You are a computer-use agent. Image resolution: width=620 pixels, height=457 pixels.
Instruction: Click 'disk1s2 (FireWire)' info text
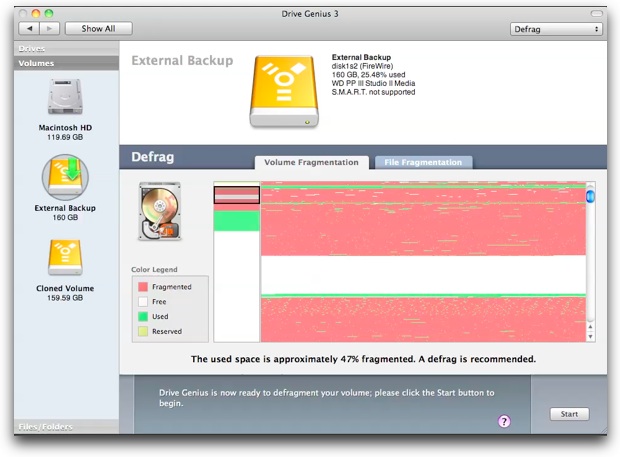click(362, 66)
